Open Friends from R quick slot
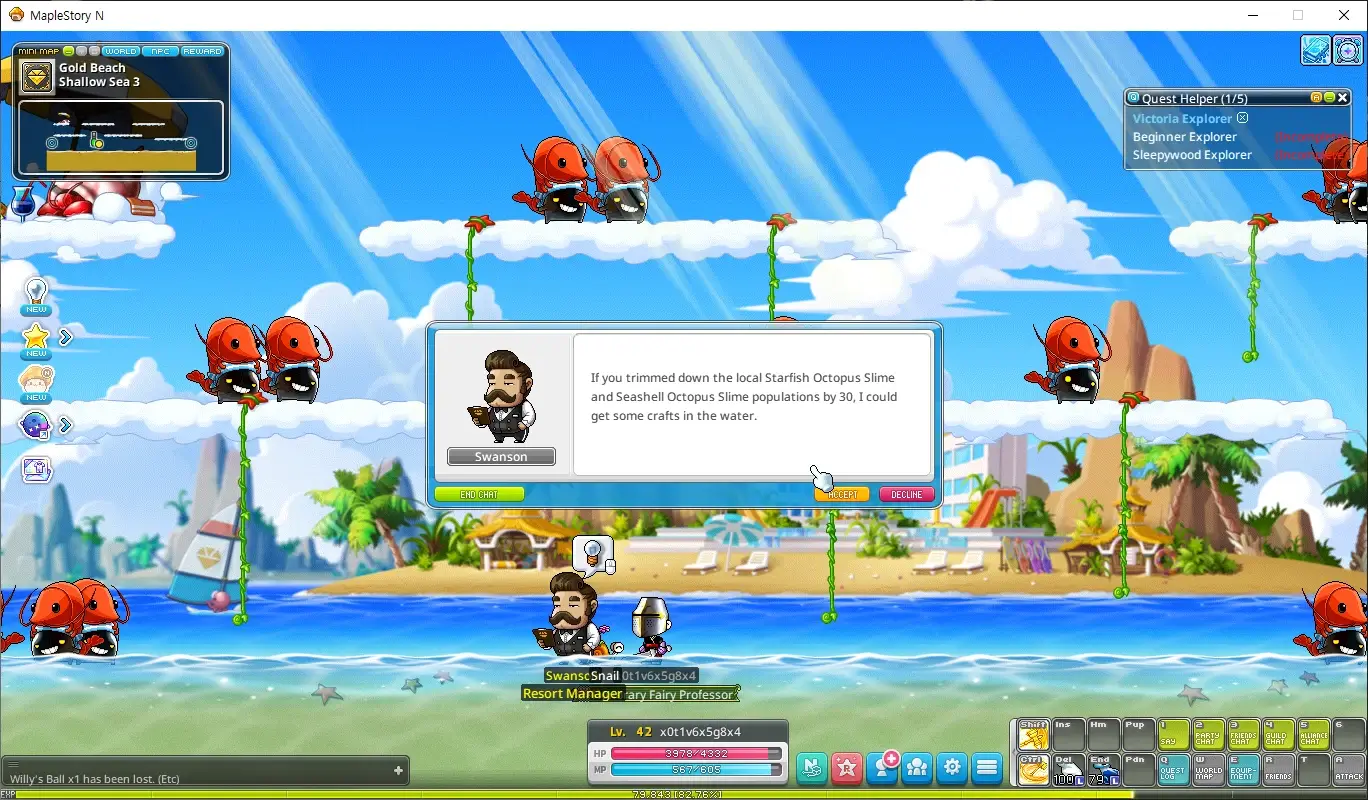1368x800 pixels. click(x=1279, y=768)
